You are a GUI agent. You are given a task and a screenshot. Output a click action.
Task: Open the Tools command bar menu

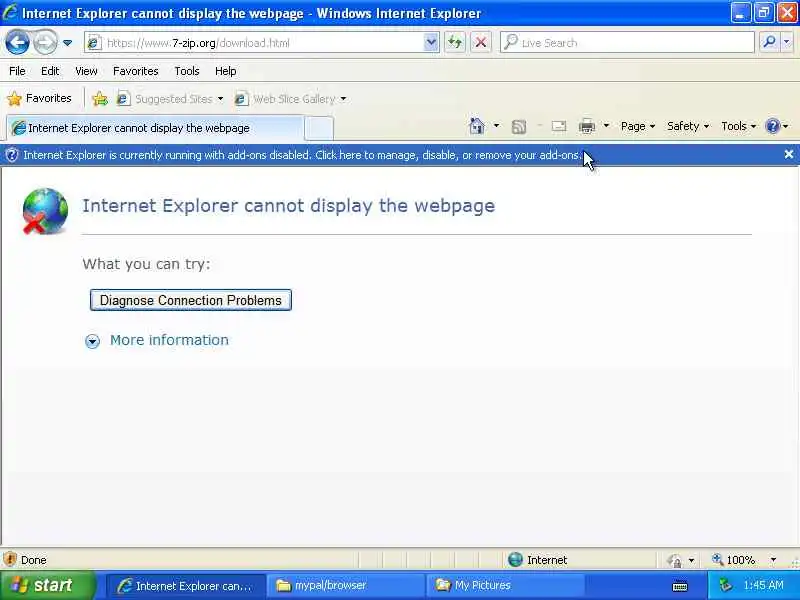pos(738,126)
